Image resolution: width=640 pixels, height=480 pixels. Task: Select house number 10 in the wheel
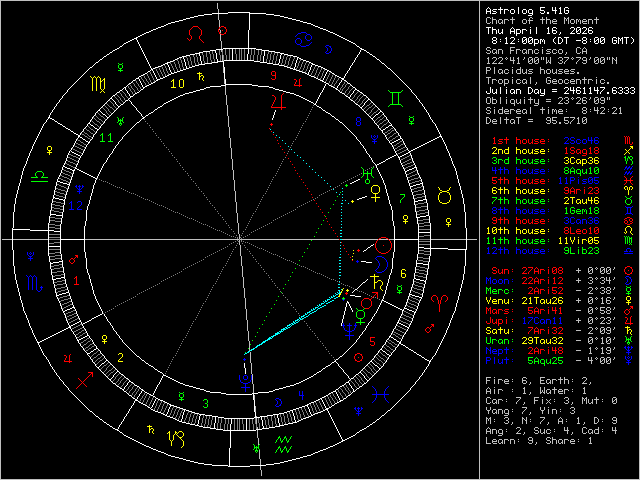pyautogui.click(x=177, y=84)
